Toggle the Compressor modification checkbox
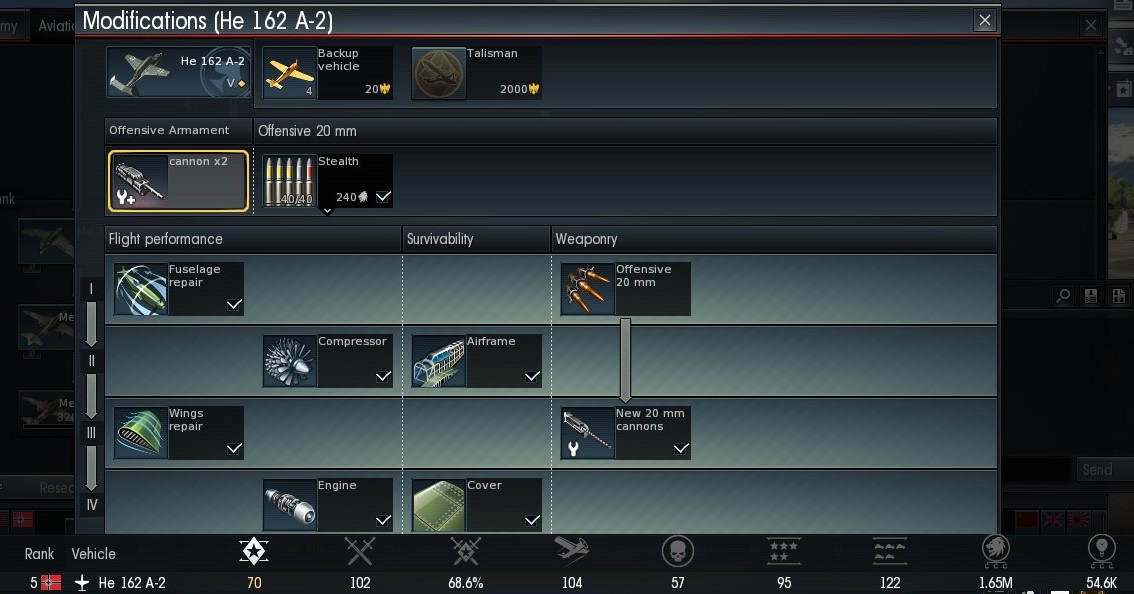 click(383, 376)
